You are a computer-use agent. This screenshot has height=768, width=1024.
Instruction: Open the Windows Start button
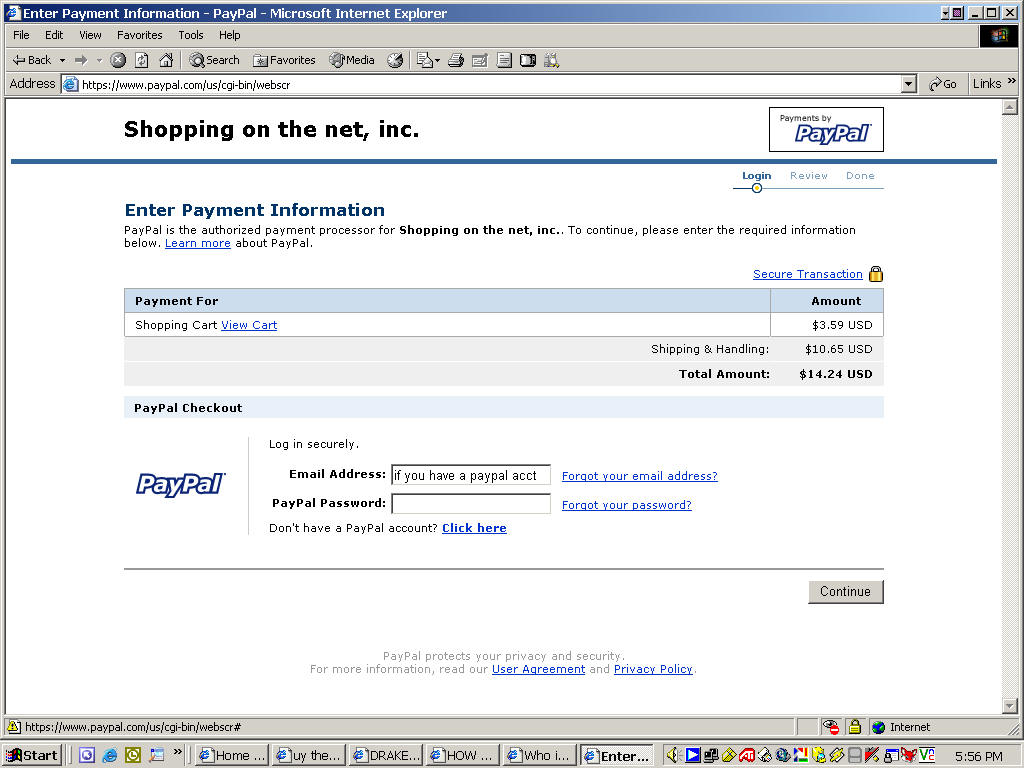pyautogui.click(x=32, y=756)
